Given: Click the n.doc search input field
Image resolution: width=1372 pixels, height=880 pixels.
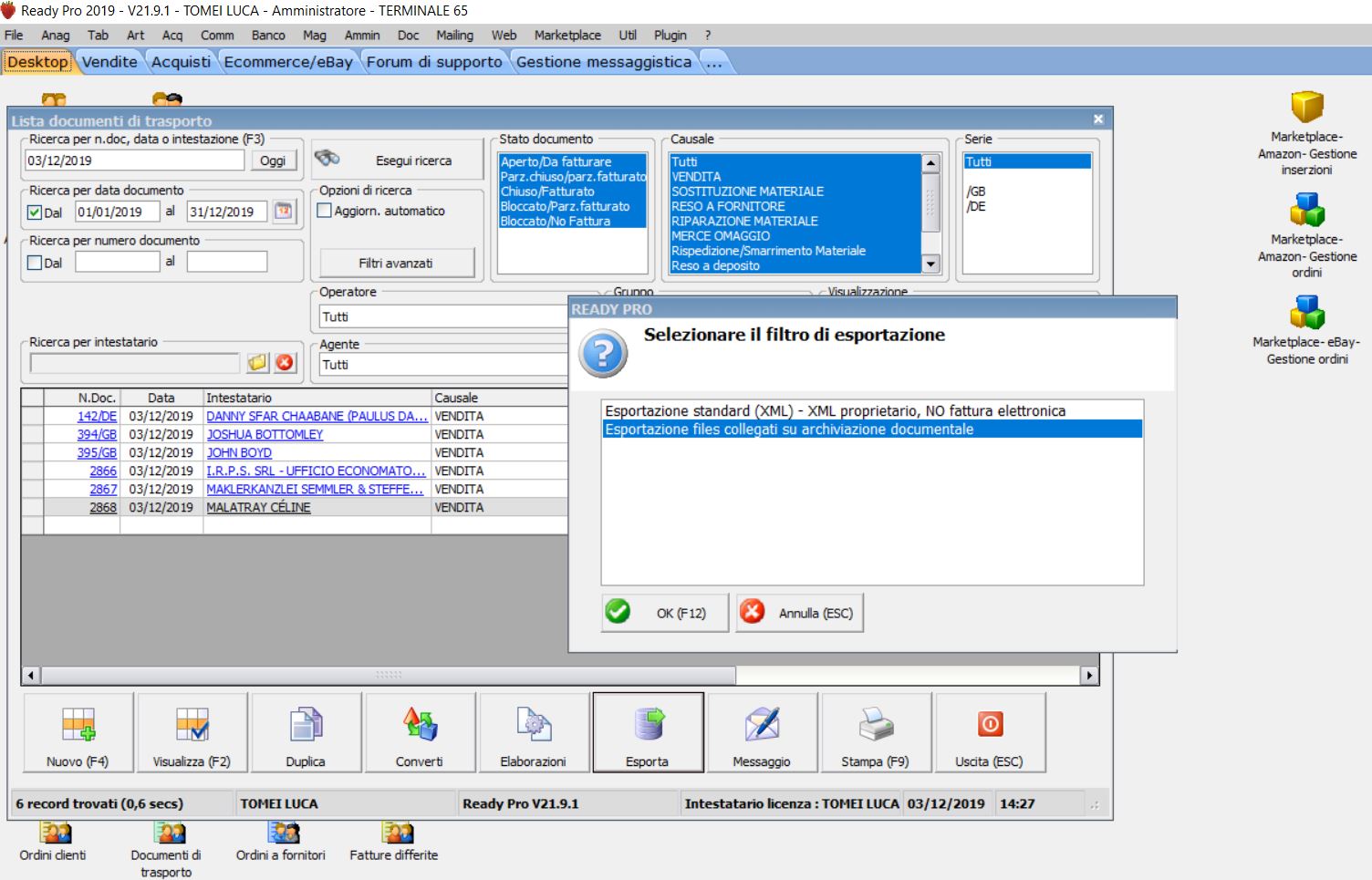Looking at the screenshot, I should pyautogui.click(x=135, y=160).
